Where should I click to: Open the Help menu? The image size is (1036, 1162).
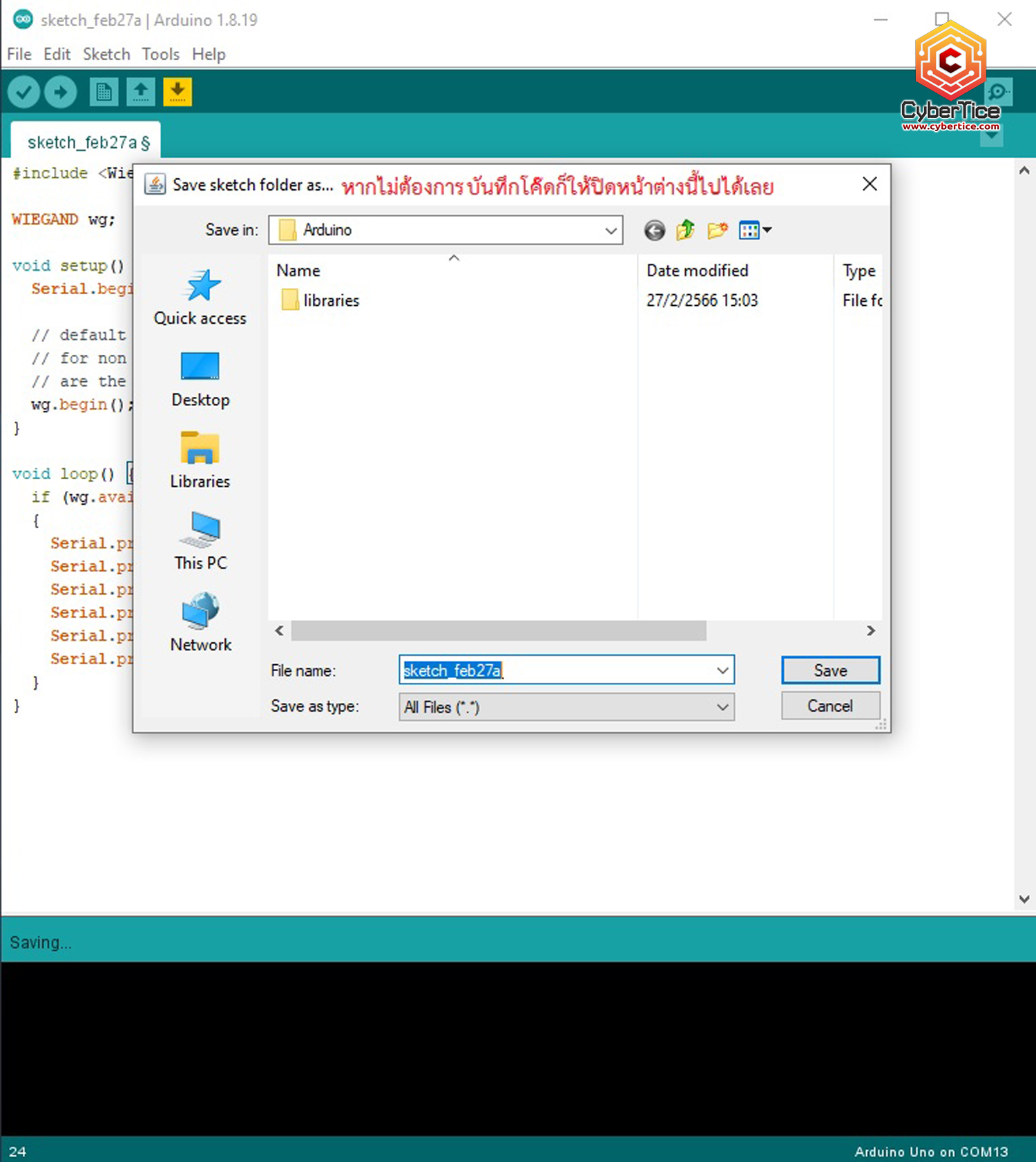pos(209,54)
